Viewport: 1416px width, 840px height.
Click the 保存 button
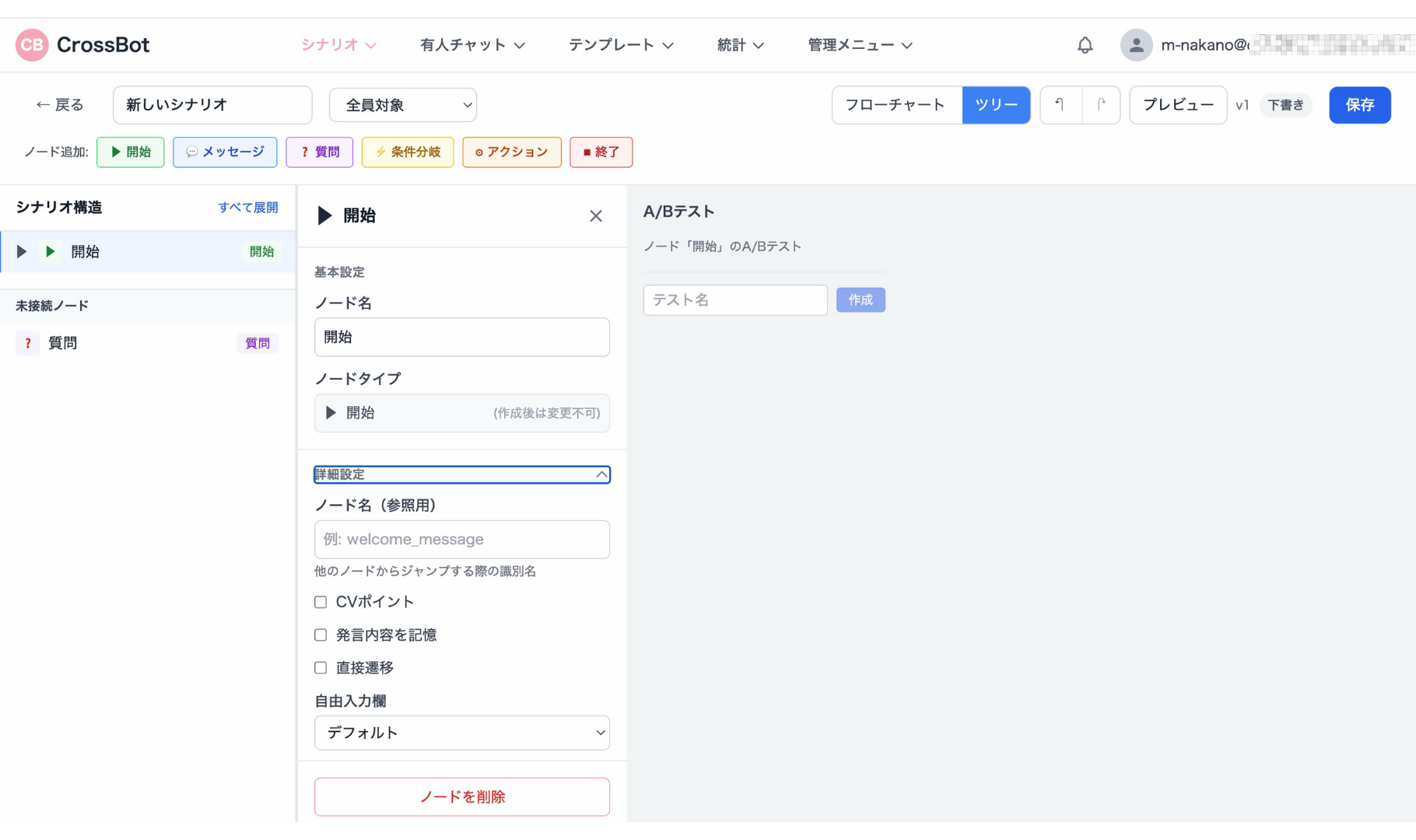[x=1359, y=105]
